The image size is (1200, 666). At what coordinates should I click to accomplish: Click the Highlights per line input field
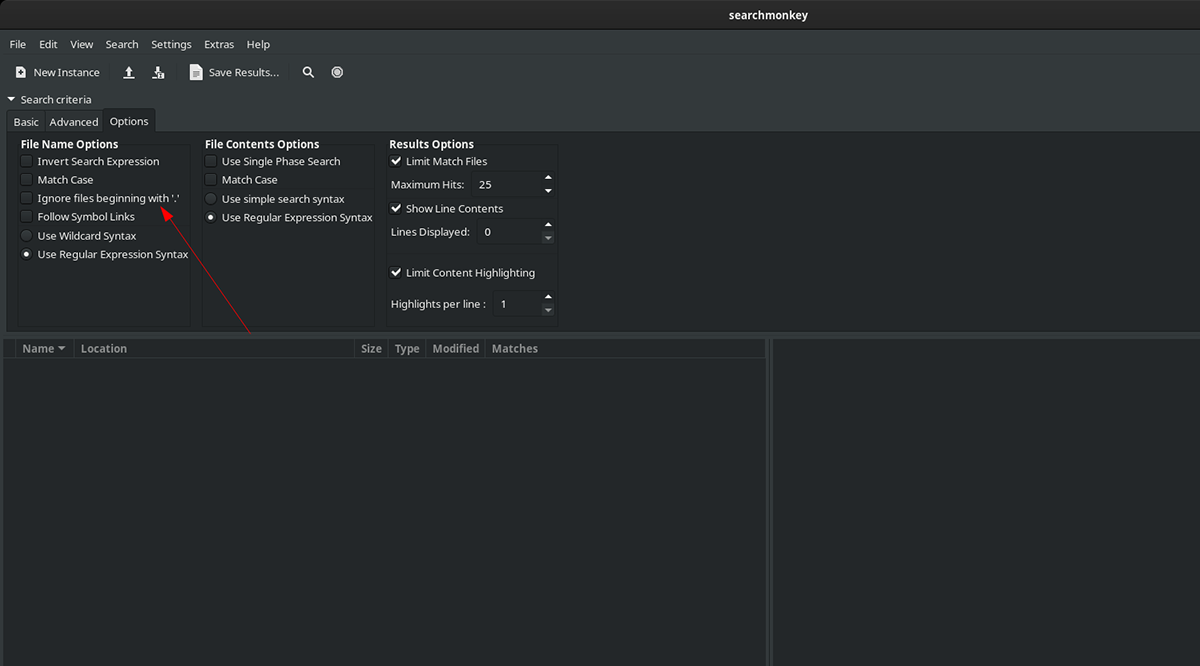pyautogui.click(x=515, y=303)
